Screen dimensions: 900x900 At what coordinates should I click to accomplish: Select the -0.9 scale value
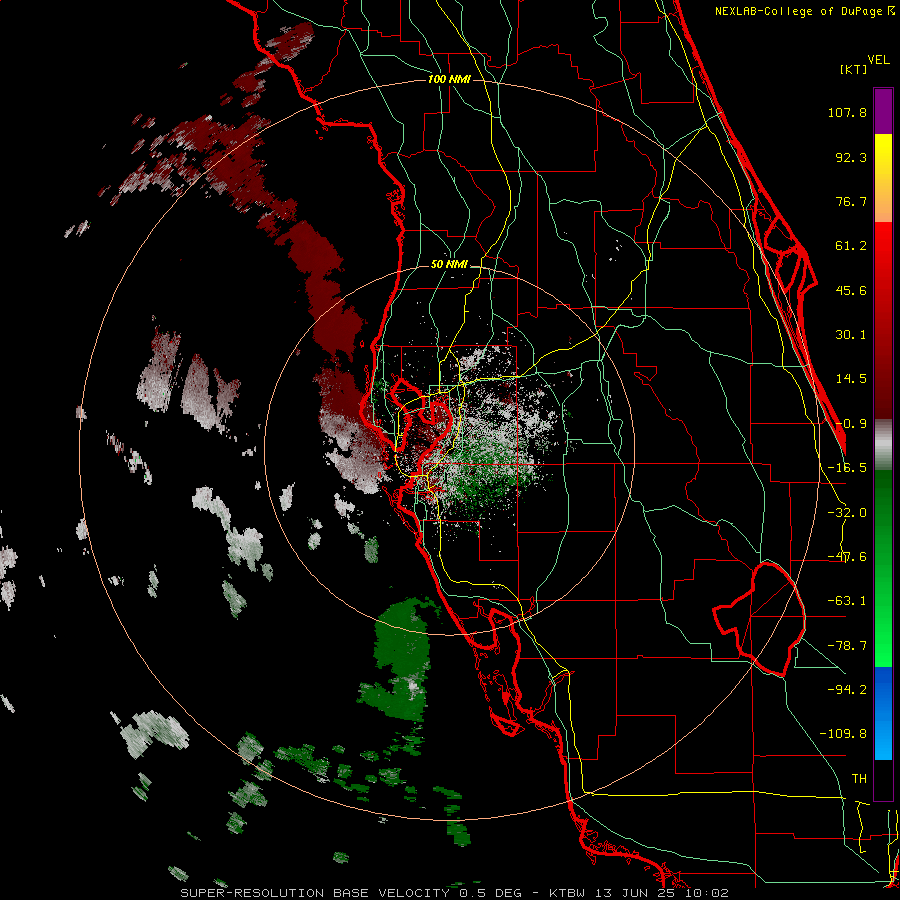pos(851,424)
